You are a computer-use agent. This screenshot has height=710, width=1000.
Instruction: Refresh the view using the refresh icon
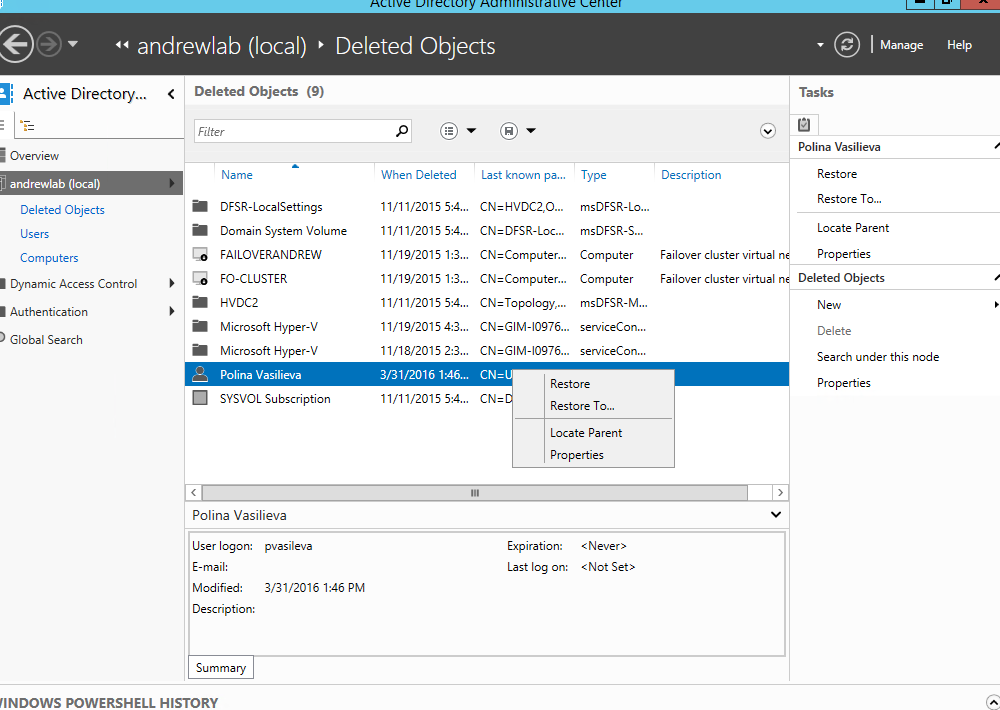pos(846,44)
